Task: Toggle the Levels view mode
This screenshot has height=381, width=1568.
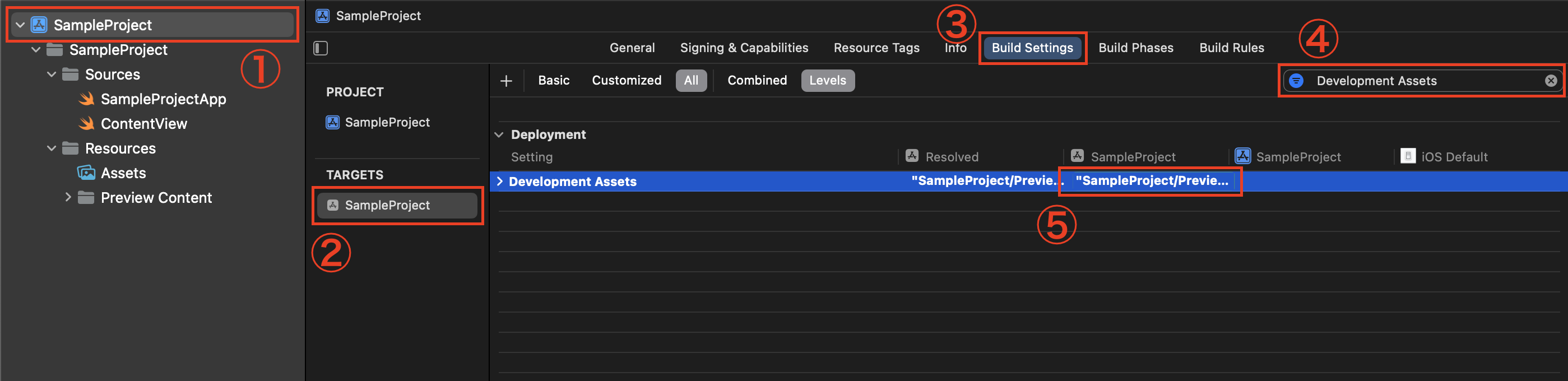Action: pyautogui.click(x=827, y=80)
